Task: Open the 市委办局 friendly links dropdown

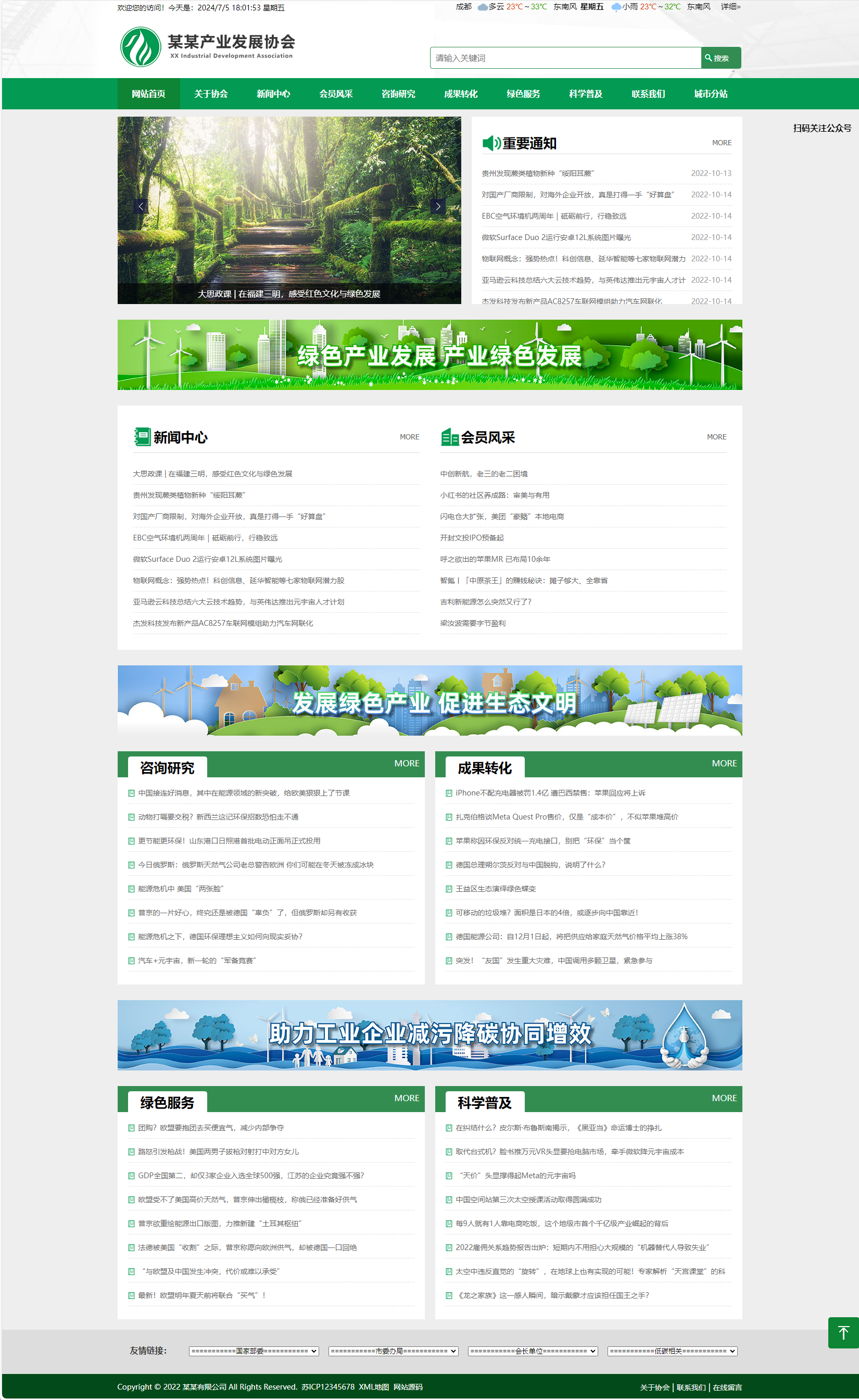Action: click(x=393, y=1351)
